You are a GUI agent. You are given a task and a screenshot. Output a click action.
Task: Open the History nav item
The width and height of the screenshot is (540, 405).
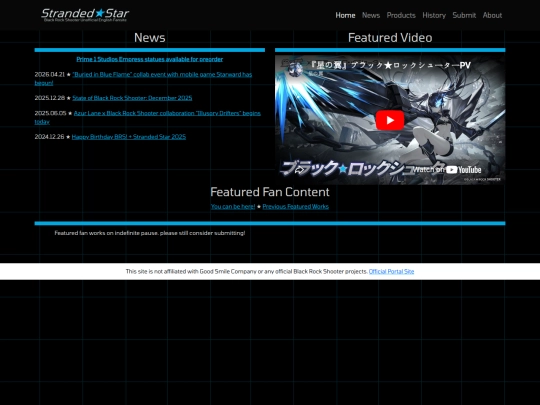click(x=434, y=15)
